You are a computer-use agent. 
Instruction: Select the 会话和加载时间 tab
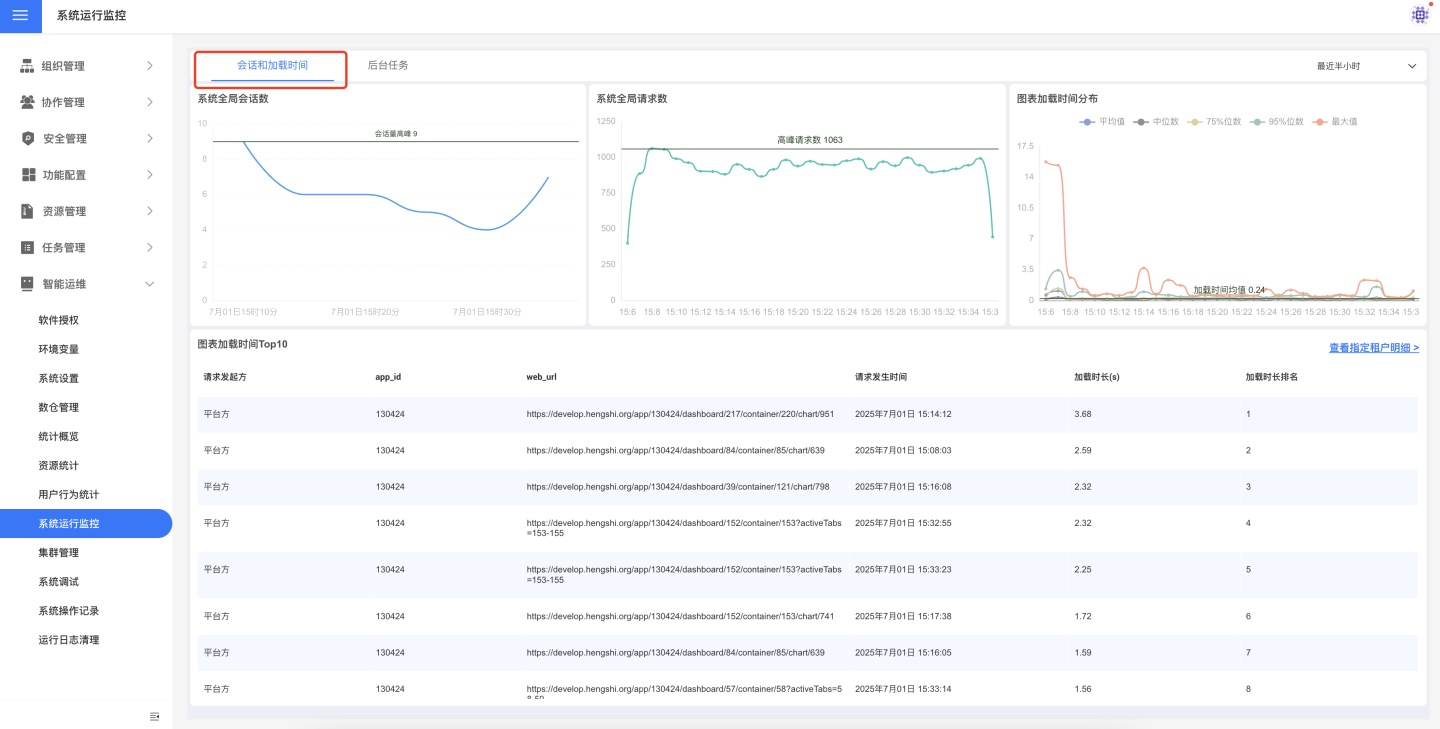(x=272, y=66)
